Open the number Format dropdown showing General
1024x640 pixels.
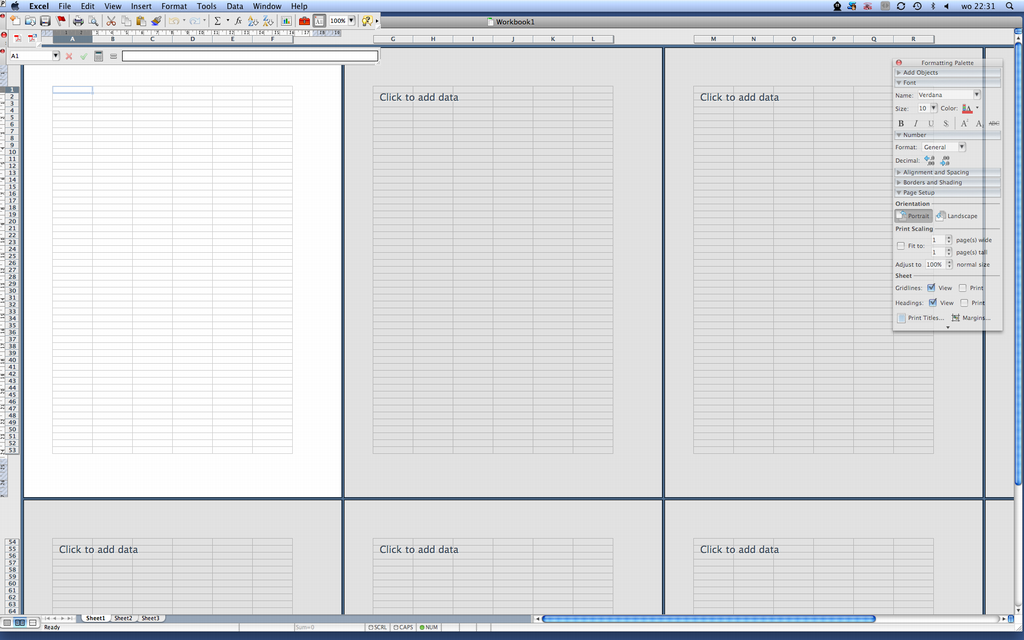943,147
